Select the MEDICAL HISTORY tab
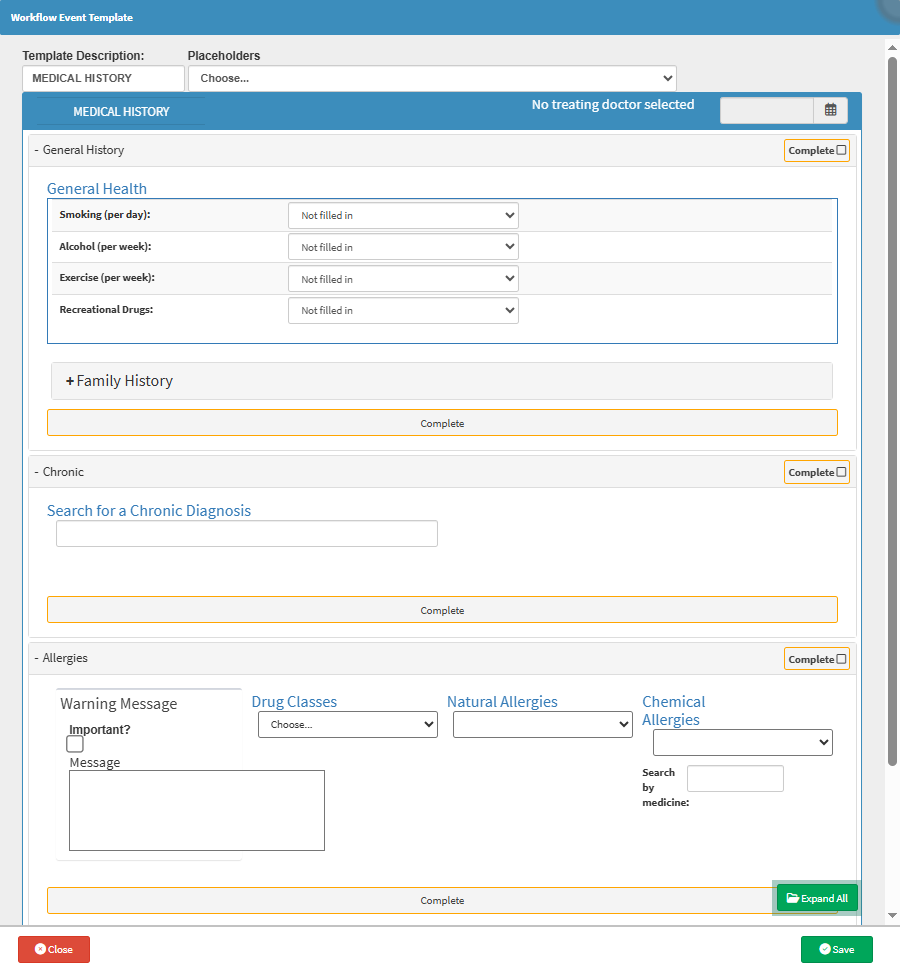The width and height of the screenshot is (900, 972). click(x=120, y=112)
